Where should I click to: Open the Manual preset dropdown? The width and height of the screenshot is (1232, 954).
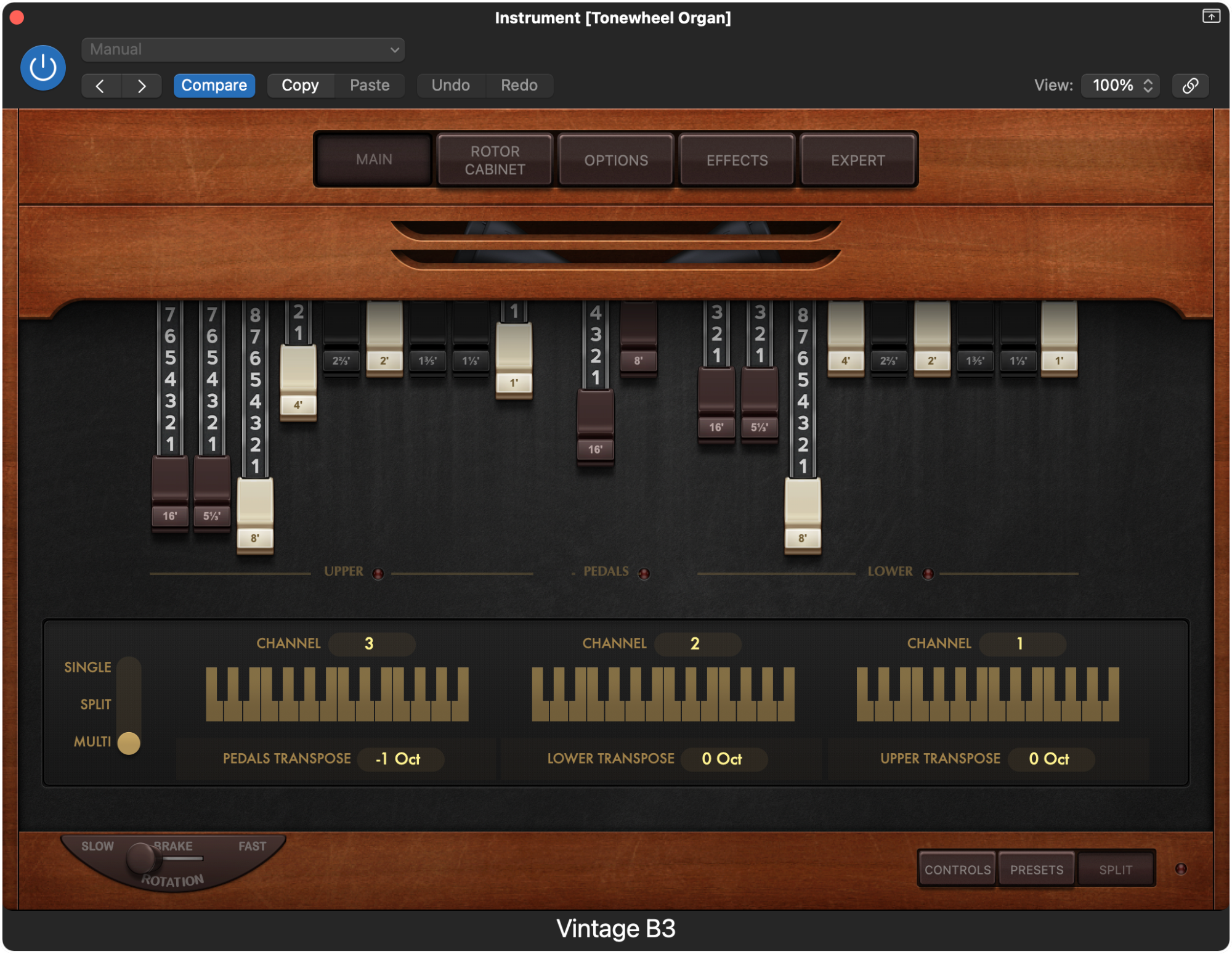(x=243, y=50)
